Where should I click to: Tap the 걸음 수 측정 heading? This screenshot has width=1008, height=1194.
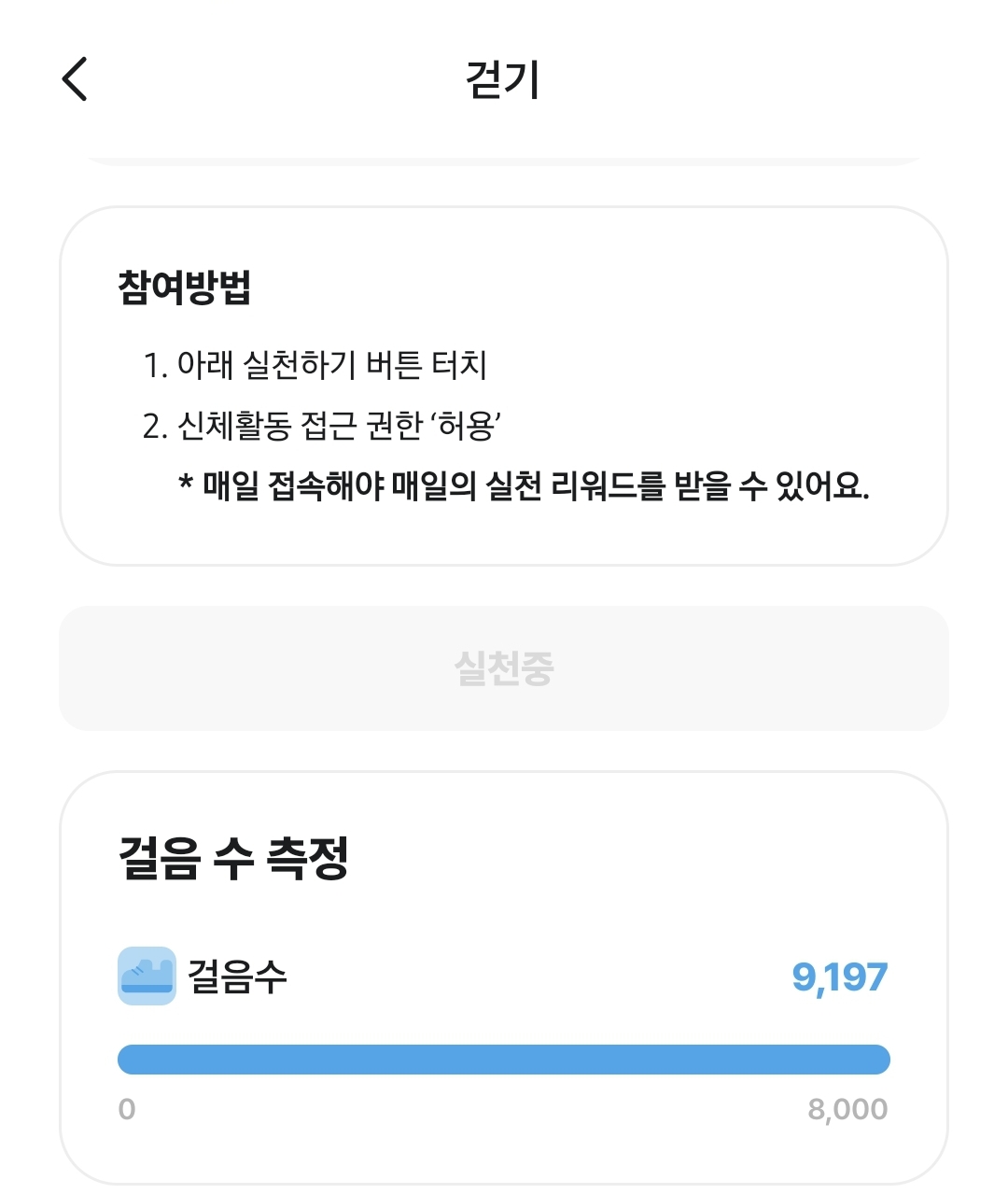click(x=233, y=858)
